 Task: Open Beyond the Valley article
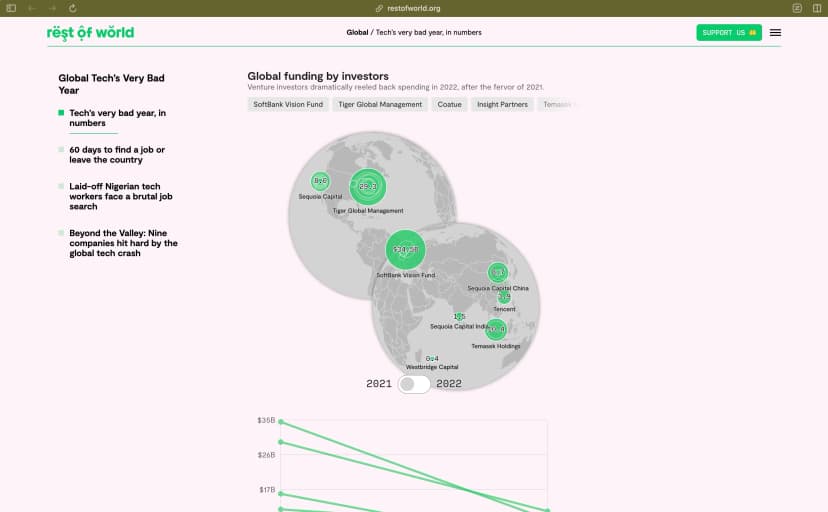[x=123, y=243]
